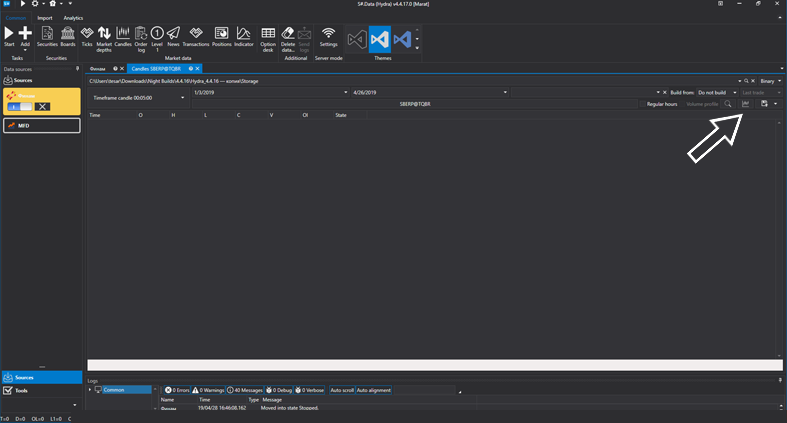
Task: Switch to the Import ribbon tab
Action: pos(45,18)
